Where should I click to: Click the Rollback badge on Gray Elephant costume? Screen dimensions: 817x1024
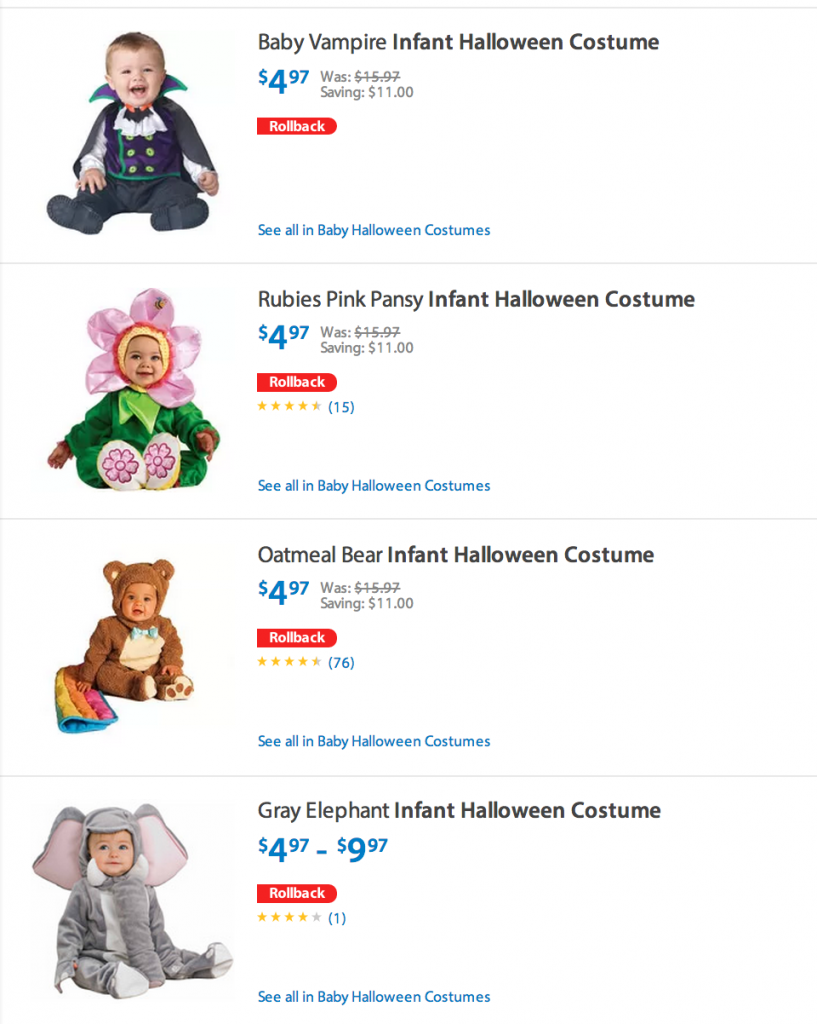[297, 893]
